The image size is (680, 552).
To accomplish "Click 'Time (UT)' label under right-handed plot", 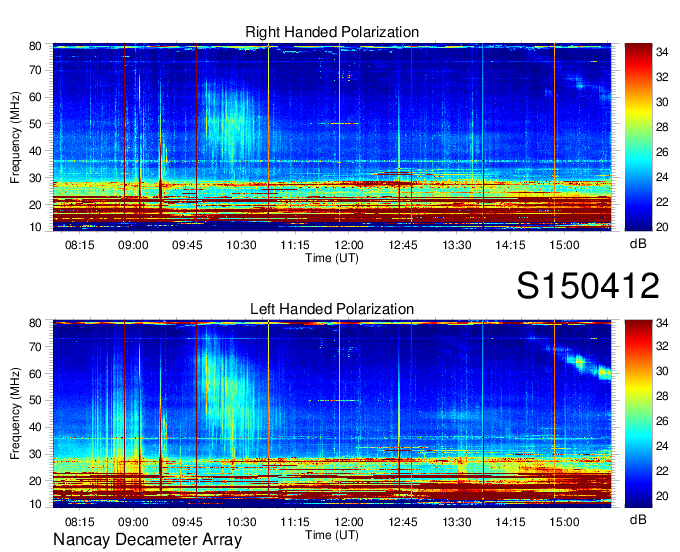I will click(x=332, y=258).
